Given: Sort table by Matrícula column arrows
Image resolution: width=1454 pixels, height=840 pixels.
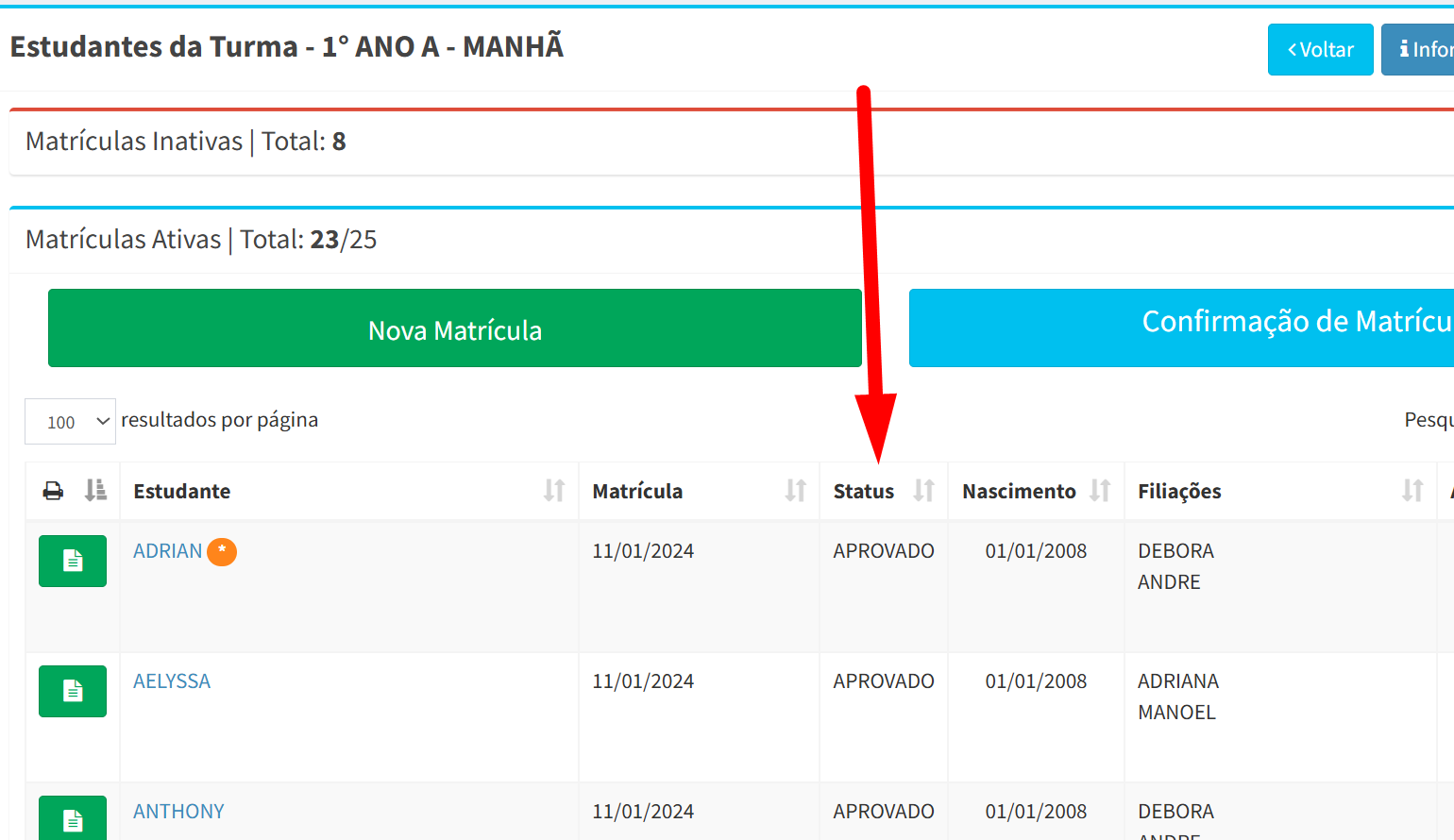Looking at the screenshot, I should 796,491.
